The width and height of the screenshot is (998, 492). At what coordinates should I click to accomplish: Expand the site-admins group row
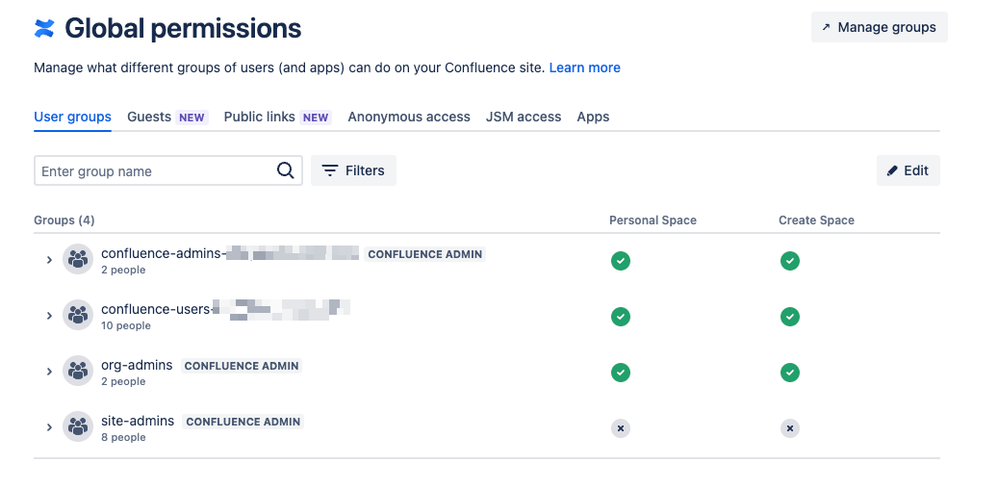coord(49,428)
